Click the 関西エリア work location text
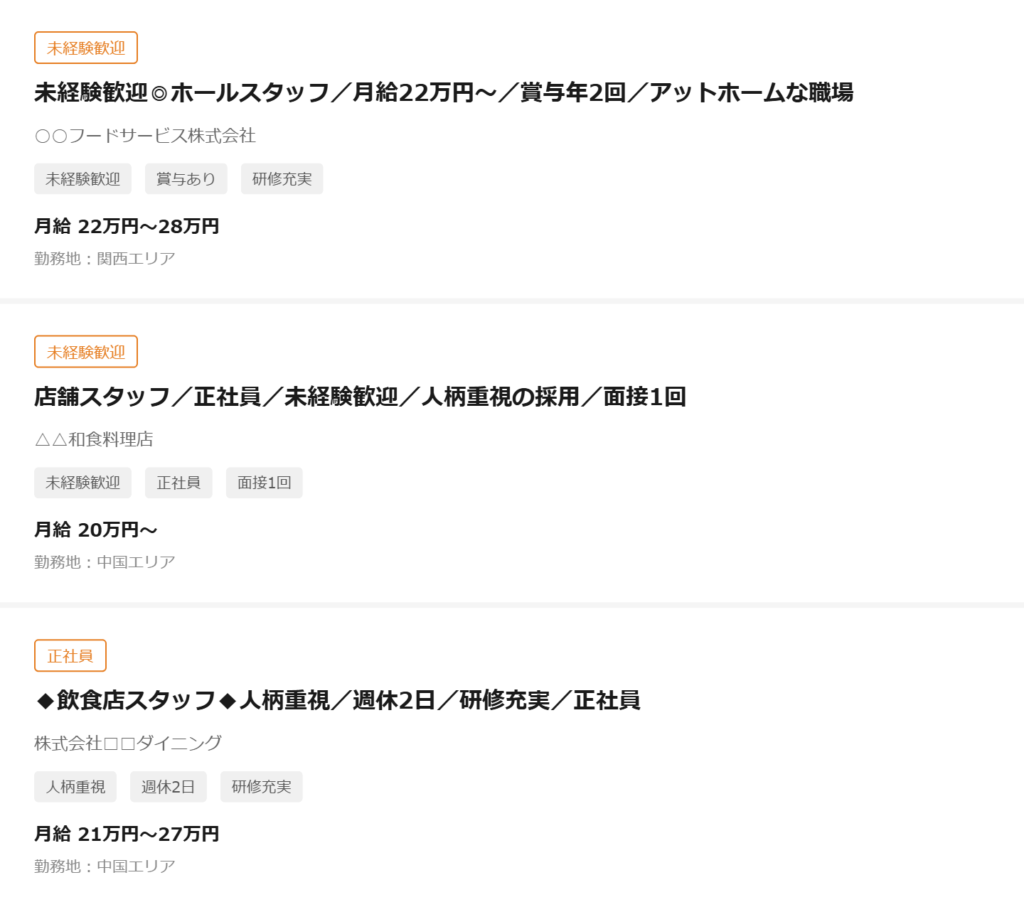The height and width of the screenshot is (907, 1024). point(105,257)
